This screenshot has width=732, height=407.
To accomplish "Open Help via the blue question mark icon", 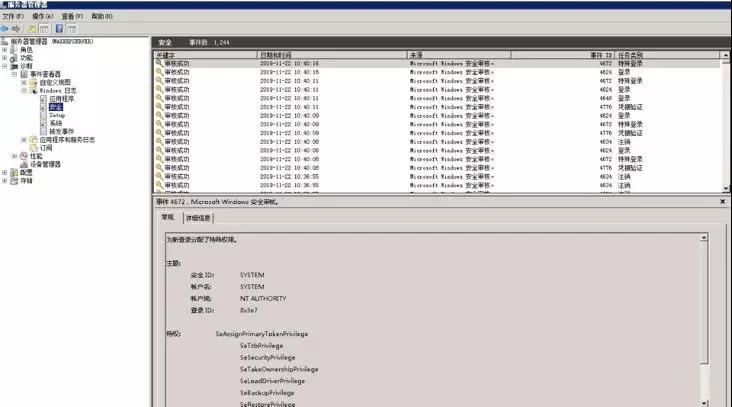I will click(x=59, y=29).
